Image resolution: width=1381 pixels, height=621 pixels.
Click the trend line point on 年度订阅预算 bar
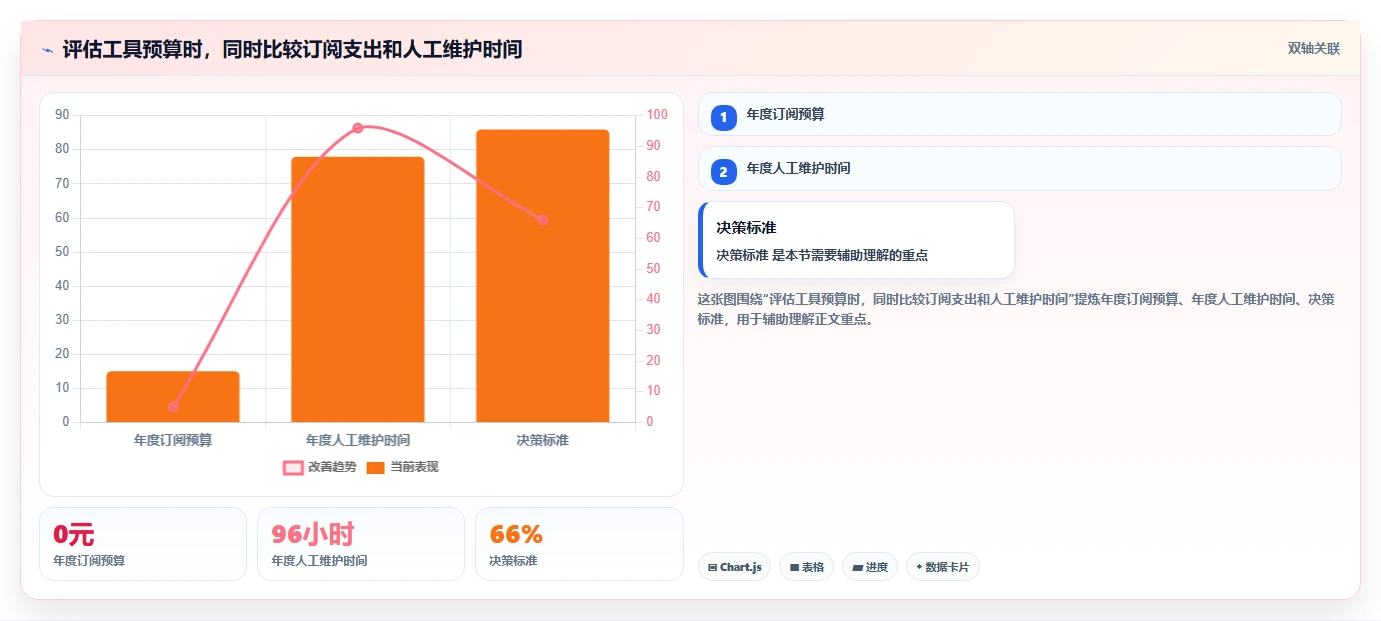tap(173, 407)
